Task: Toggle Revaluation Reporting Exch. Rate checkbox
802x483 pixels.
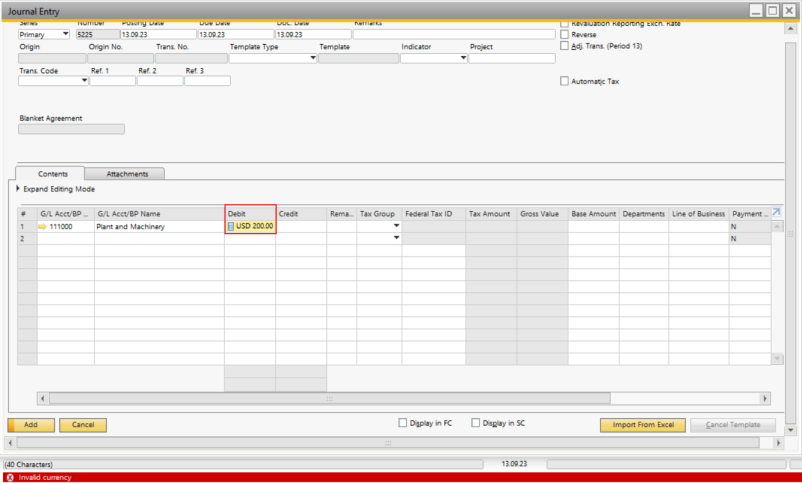Action: click(564, 24)
